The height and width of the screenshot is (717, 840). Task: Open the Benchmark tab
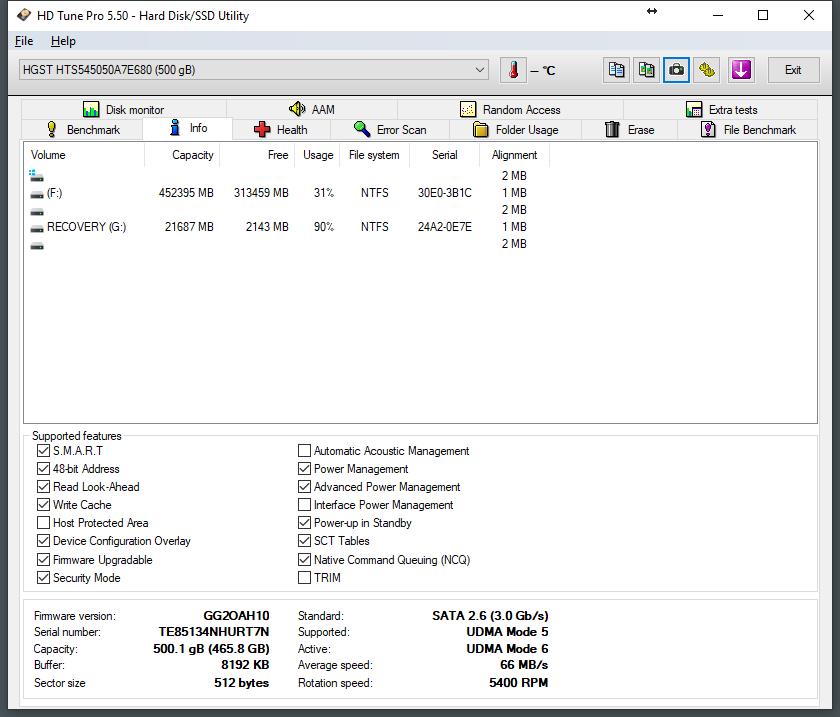click(83, 130)
